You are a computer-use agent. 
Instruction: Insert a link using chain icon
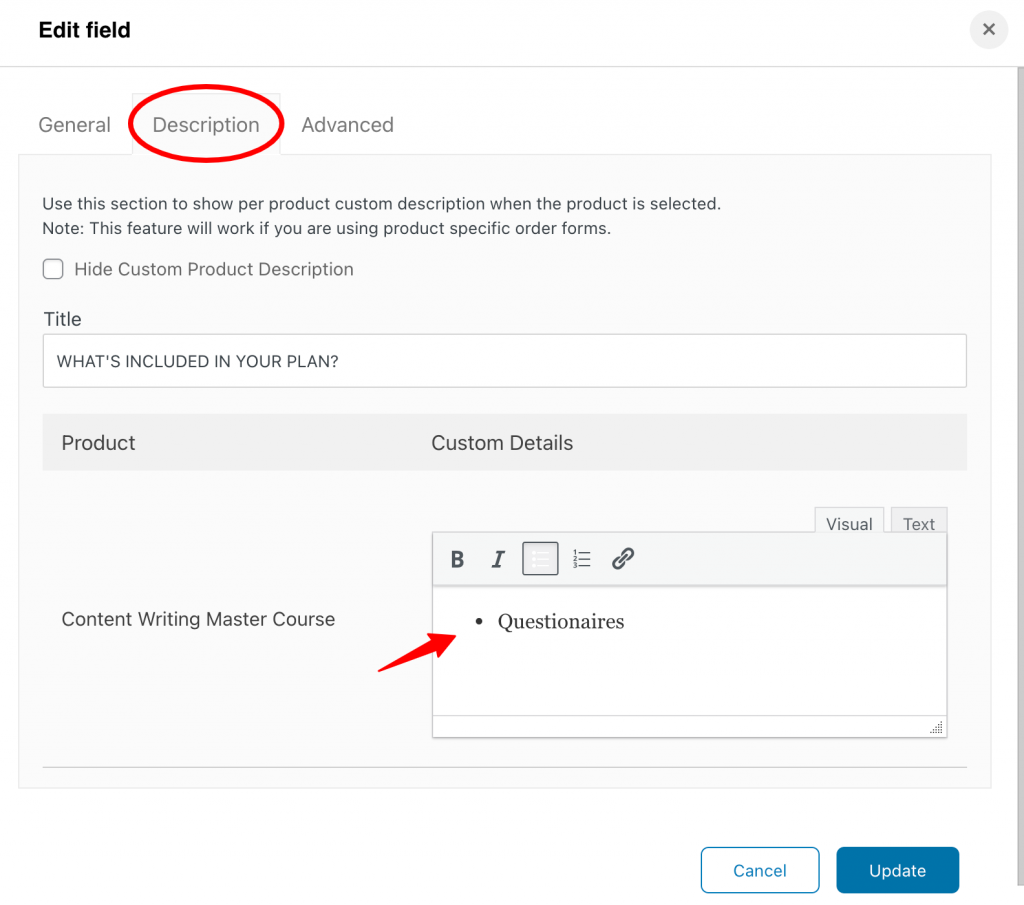(622, 559)
